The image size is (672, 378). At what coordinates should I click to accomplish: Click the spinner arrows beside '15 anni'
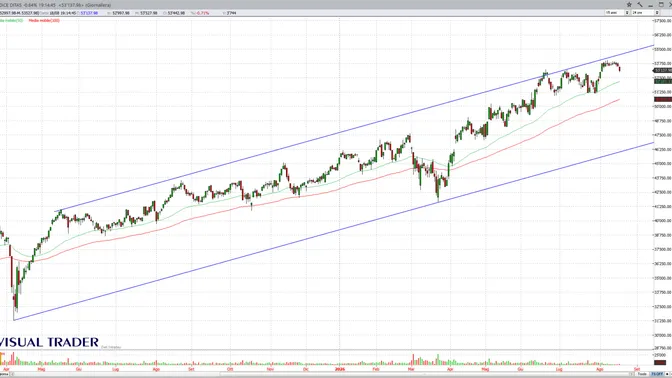pyautogui.click(x=627, y=13)
